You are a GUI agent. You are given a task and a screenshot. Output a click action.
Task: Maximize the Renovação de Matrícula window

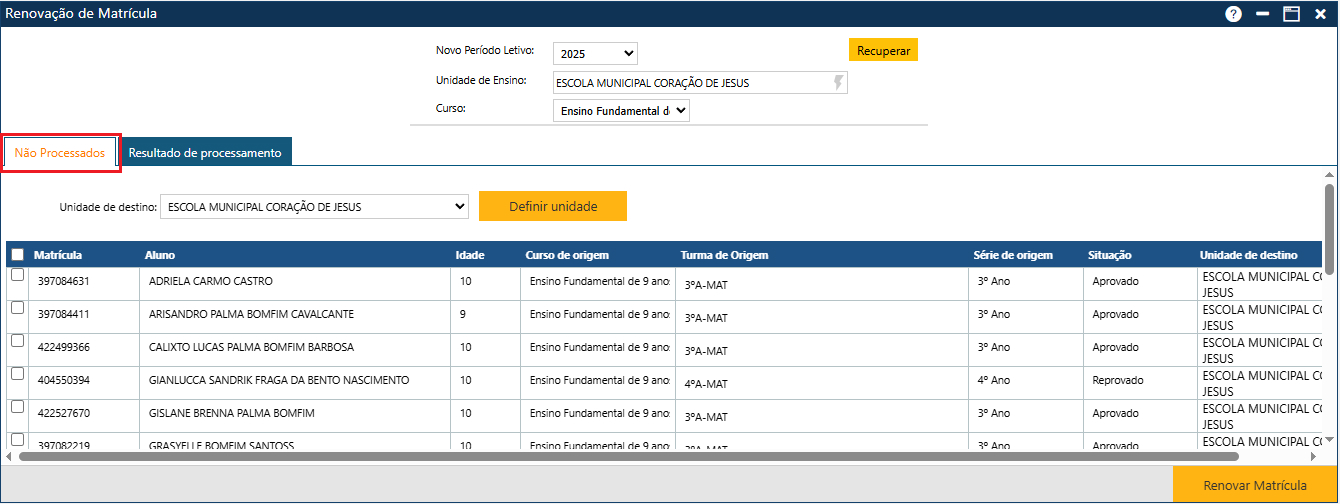1291,14
